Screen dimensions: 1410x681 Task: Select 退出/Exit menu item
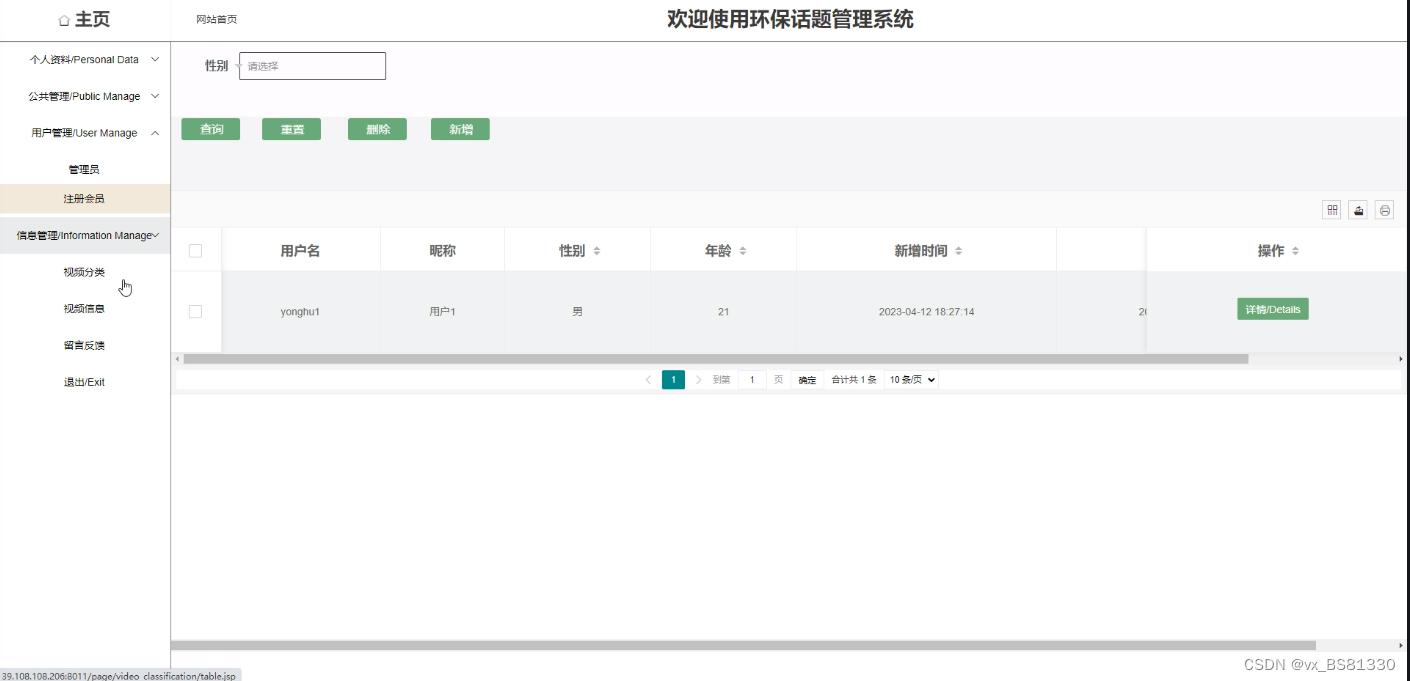coord(85,382)
